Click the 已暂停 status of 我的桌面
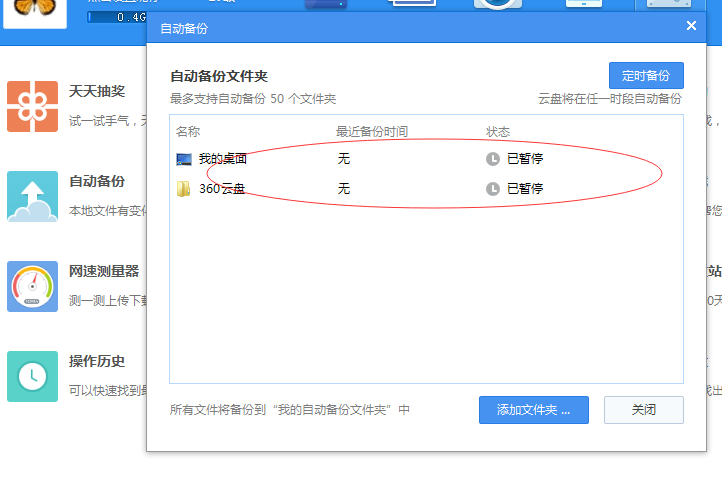Screen dimensions: 722x491 [525, 159]
